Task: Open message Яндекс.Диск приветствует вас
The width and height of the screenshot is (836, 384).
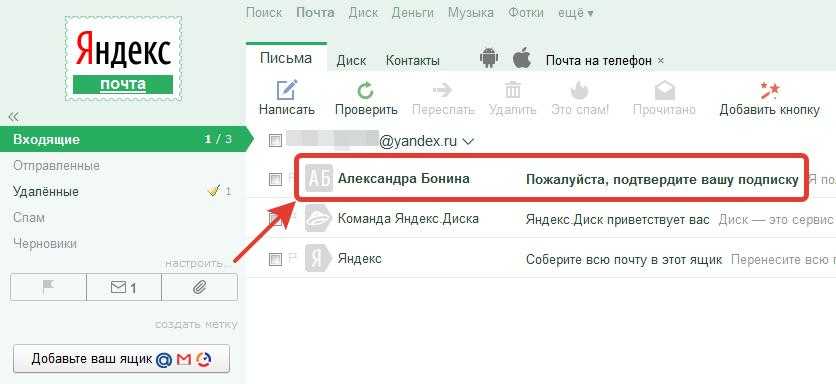Action: click(618, 219)
